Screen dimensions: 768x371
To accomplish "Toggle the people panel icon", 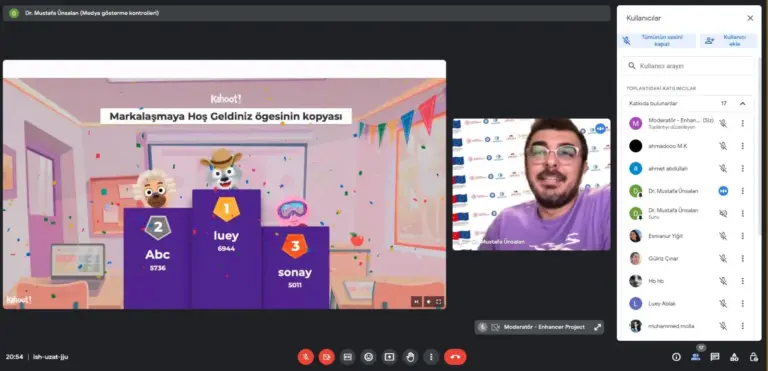I will 696,357.
